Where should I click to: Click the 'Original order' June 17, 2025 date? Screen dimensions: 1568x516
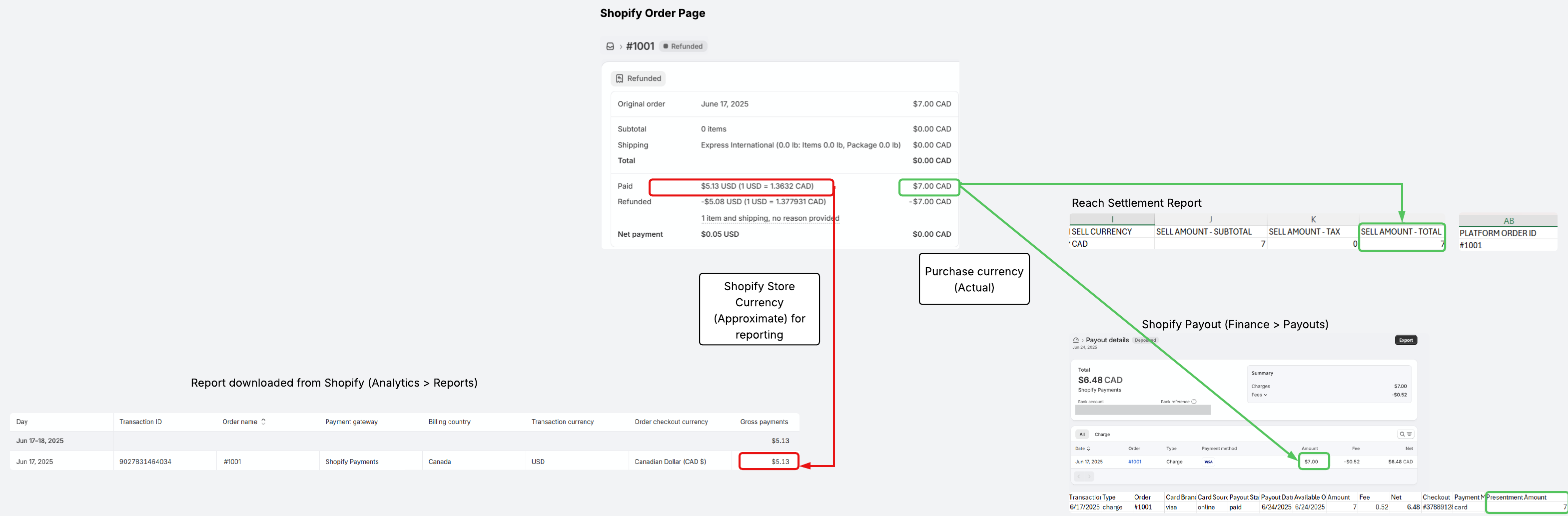[725, 104]
